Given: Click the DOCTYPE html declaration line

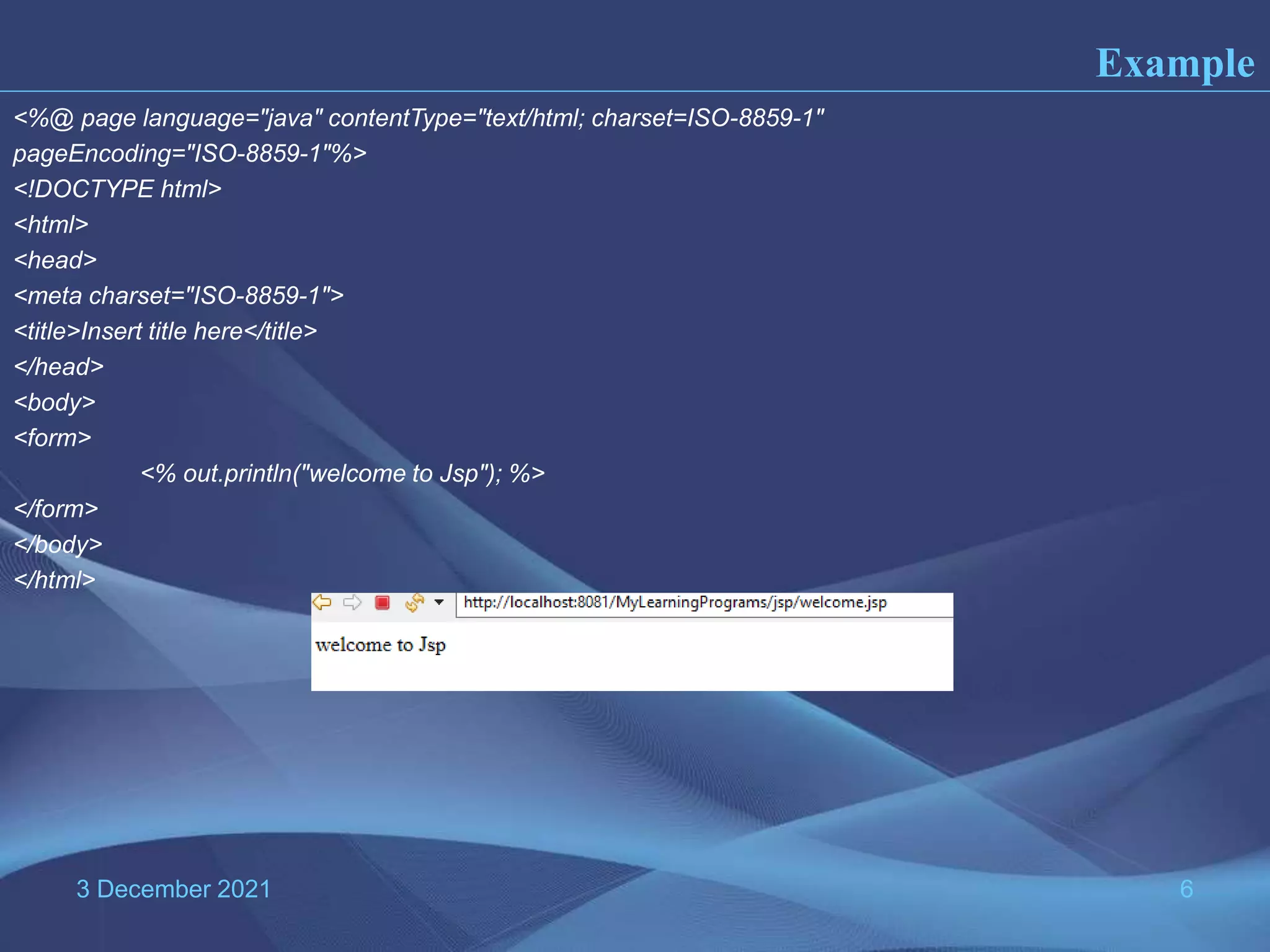Looking at the screenshot, I should [118, 188].
